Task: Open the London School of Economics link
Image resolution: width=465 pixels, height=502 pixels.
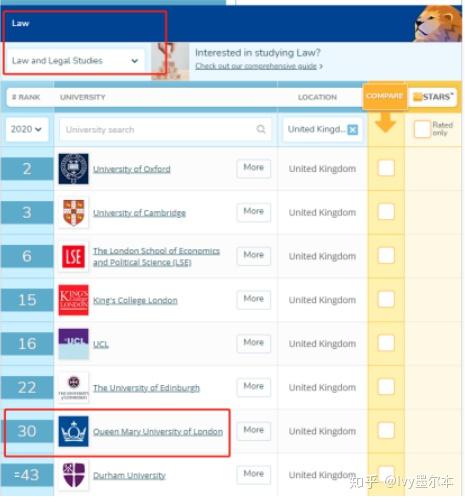Action: click(156, 257)
